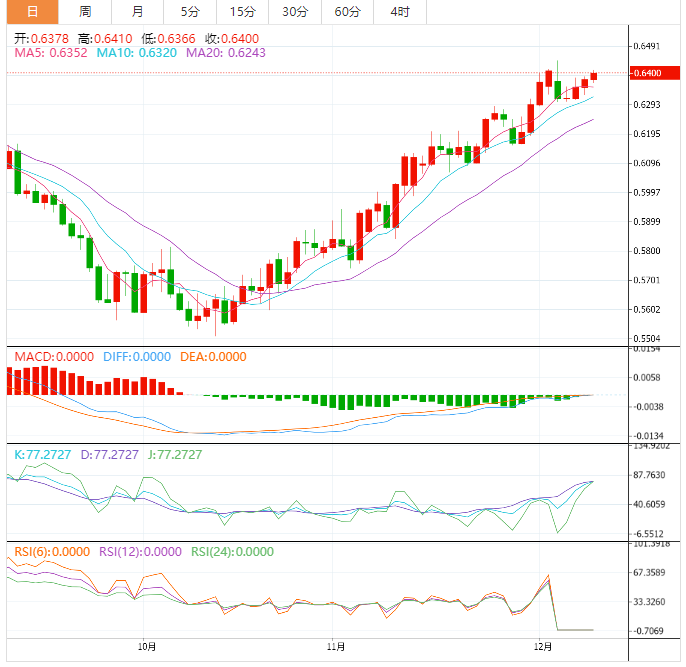The width and height of the screenshot is (686, 667).
Task: Click the 40.6059 KDJ axis label
Action: coord(649,504)
